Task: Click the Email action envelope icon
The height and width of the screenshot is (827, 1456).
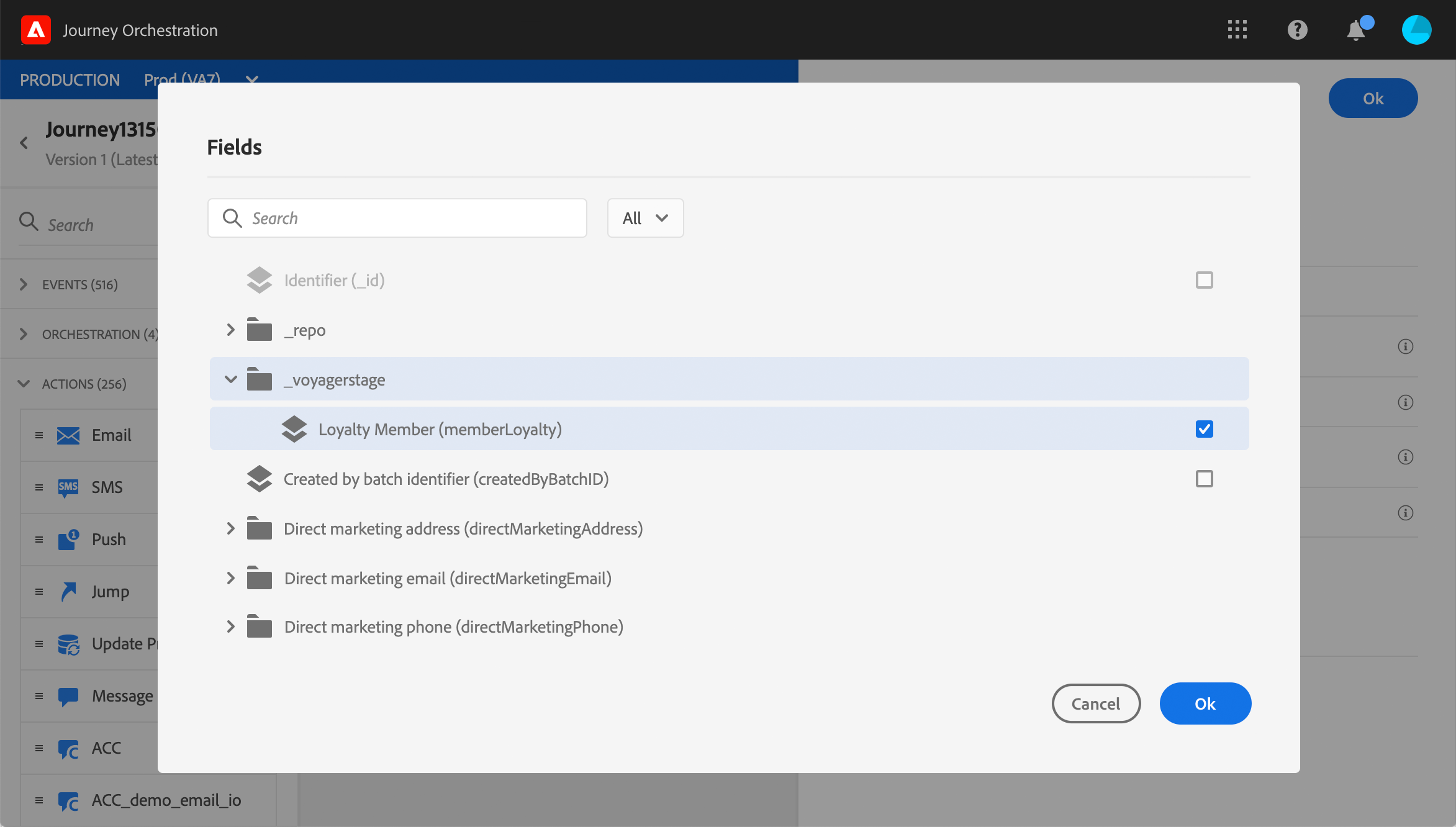Action: [68, 435]
